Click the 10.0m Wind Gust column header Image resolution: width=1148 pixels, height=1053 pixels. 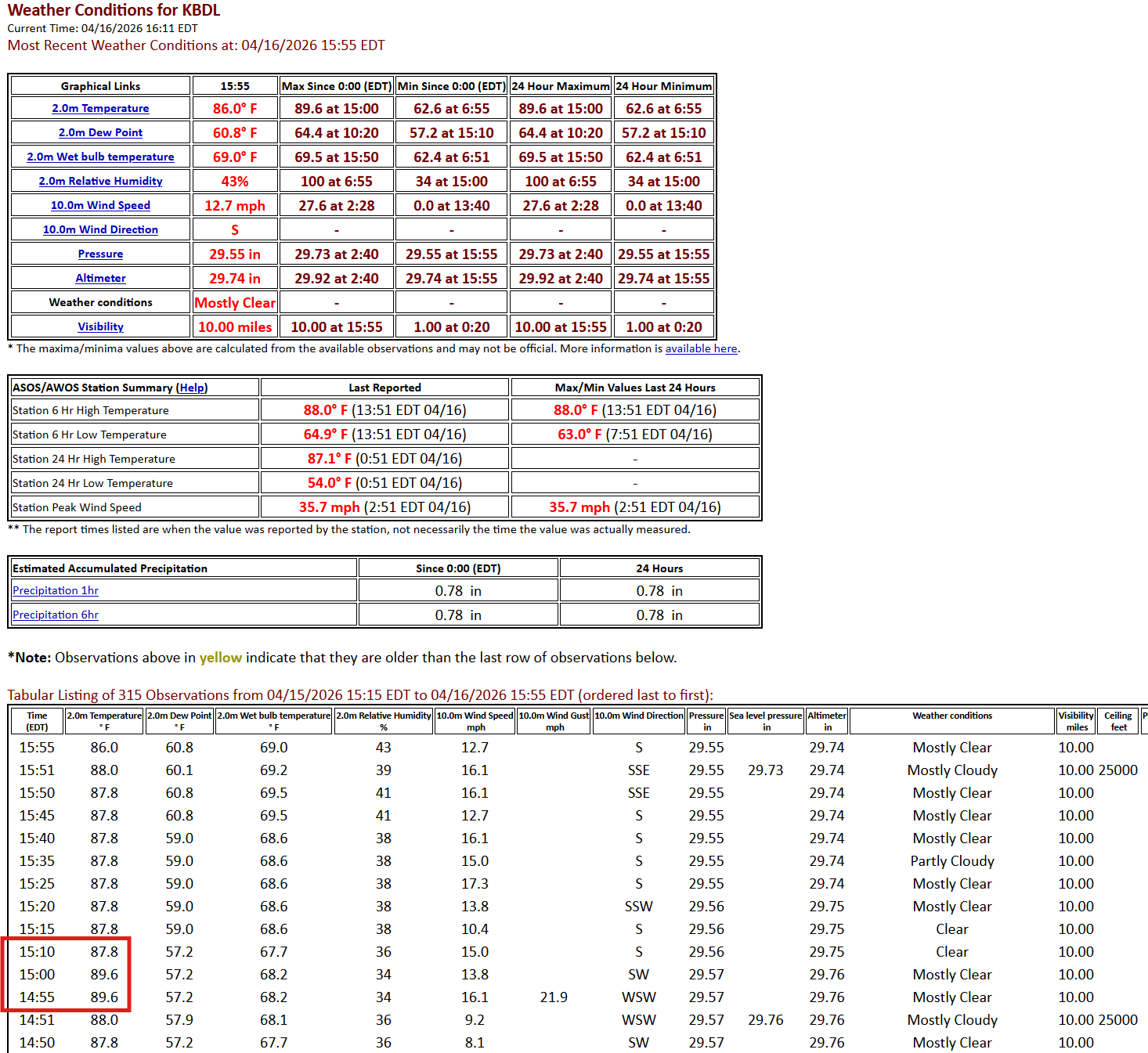554,721
